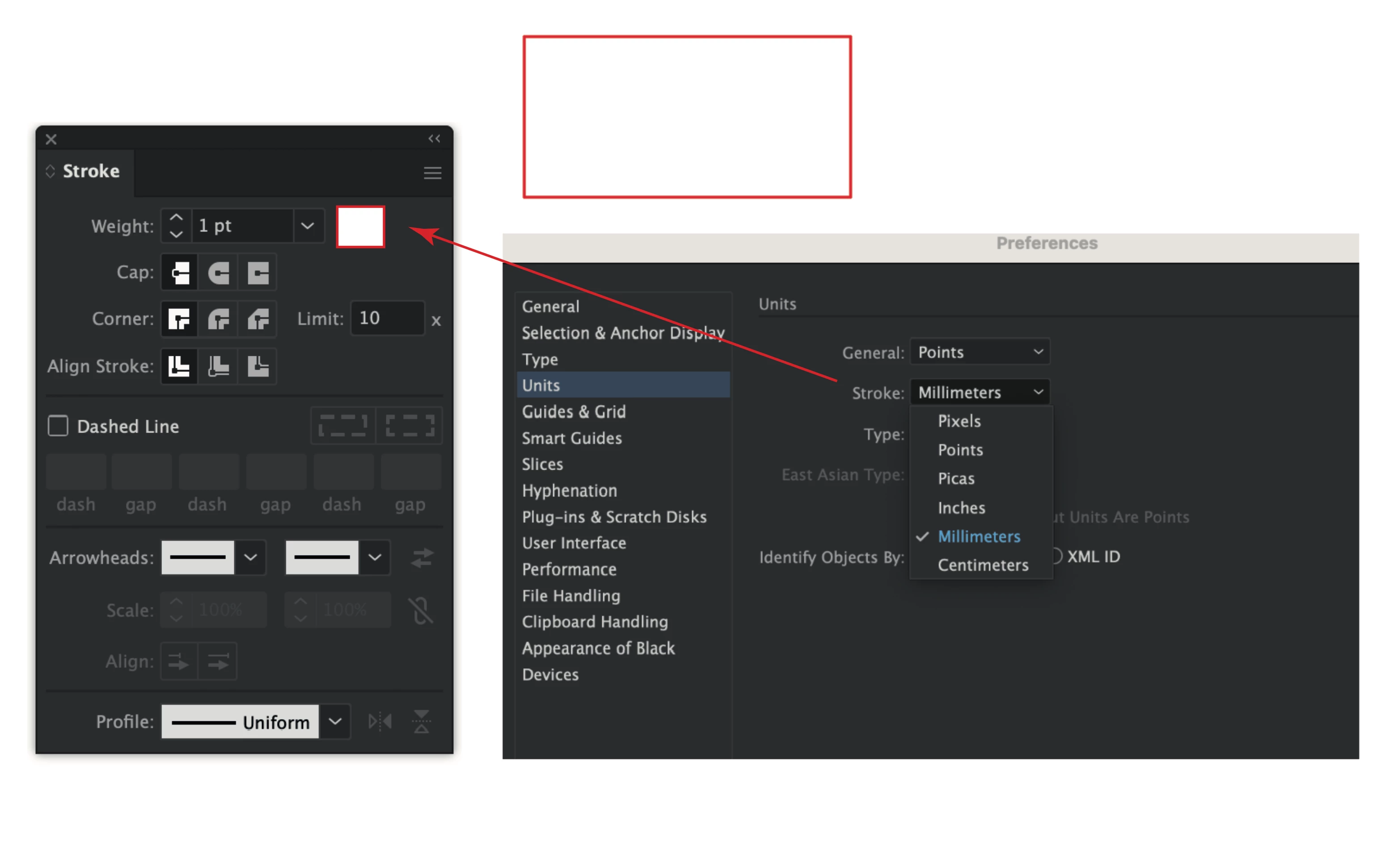Open the Stroke panel hamburger menu
The height and width of the screenshot is (868, 1377).
pos(432,173)
